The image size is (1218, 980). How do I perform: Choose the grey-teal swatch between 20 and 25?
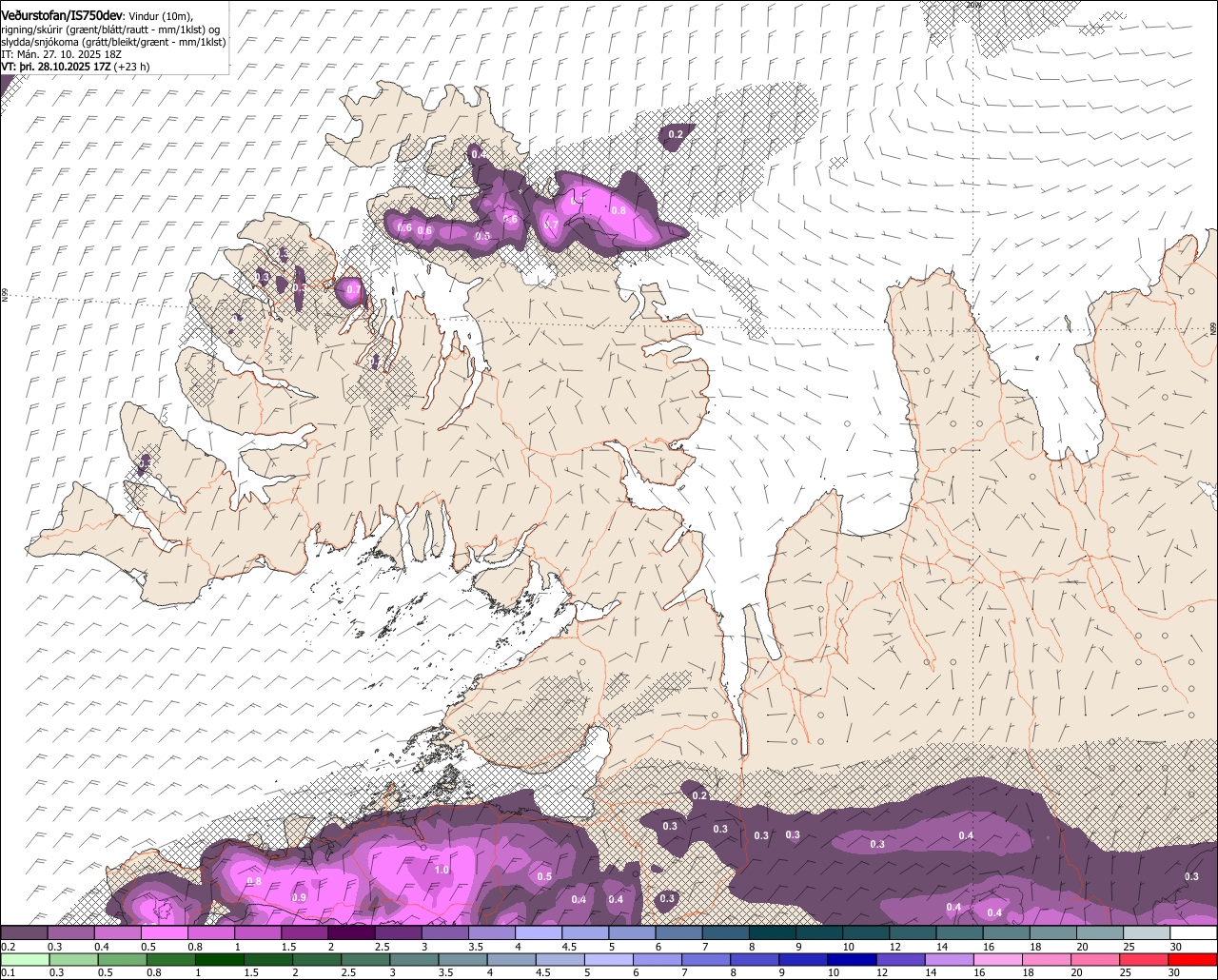coord(1101,932)
